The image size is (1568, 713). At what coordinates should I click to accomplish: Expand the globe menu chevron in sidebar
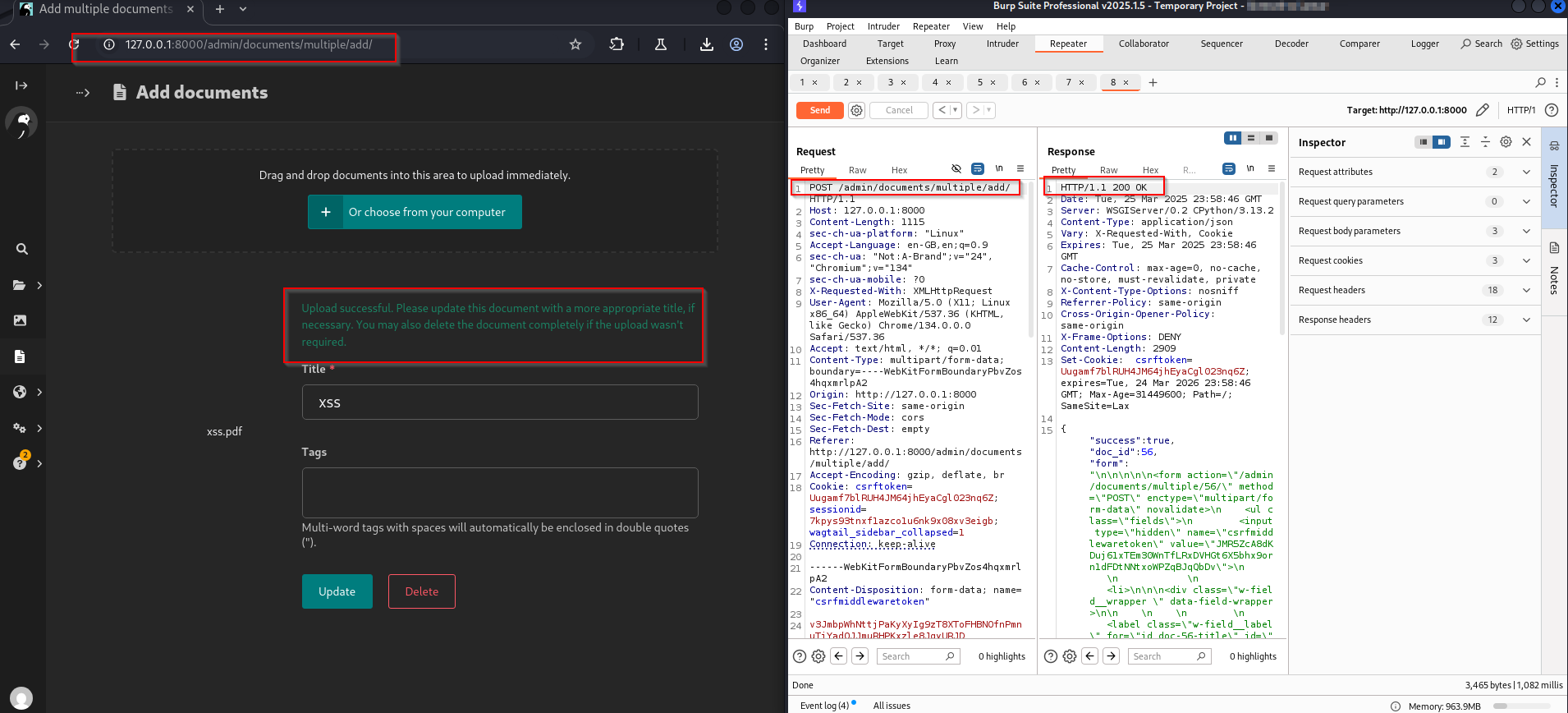(x=39, y=392)
